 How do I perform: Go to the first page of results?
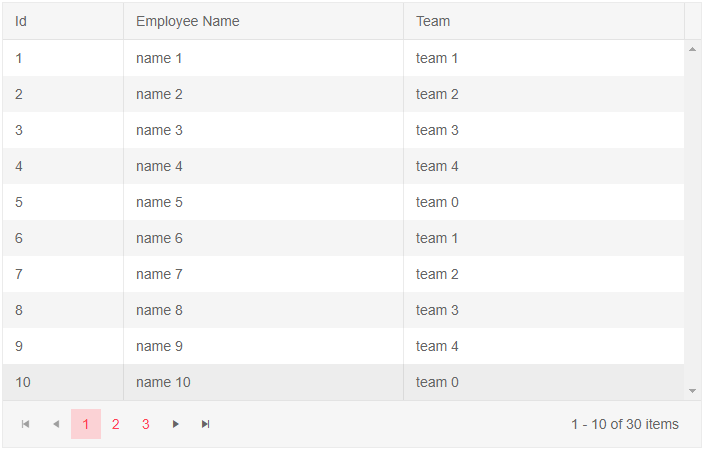pyautogui.click(x=26, y=424)
